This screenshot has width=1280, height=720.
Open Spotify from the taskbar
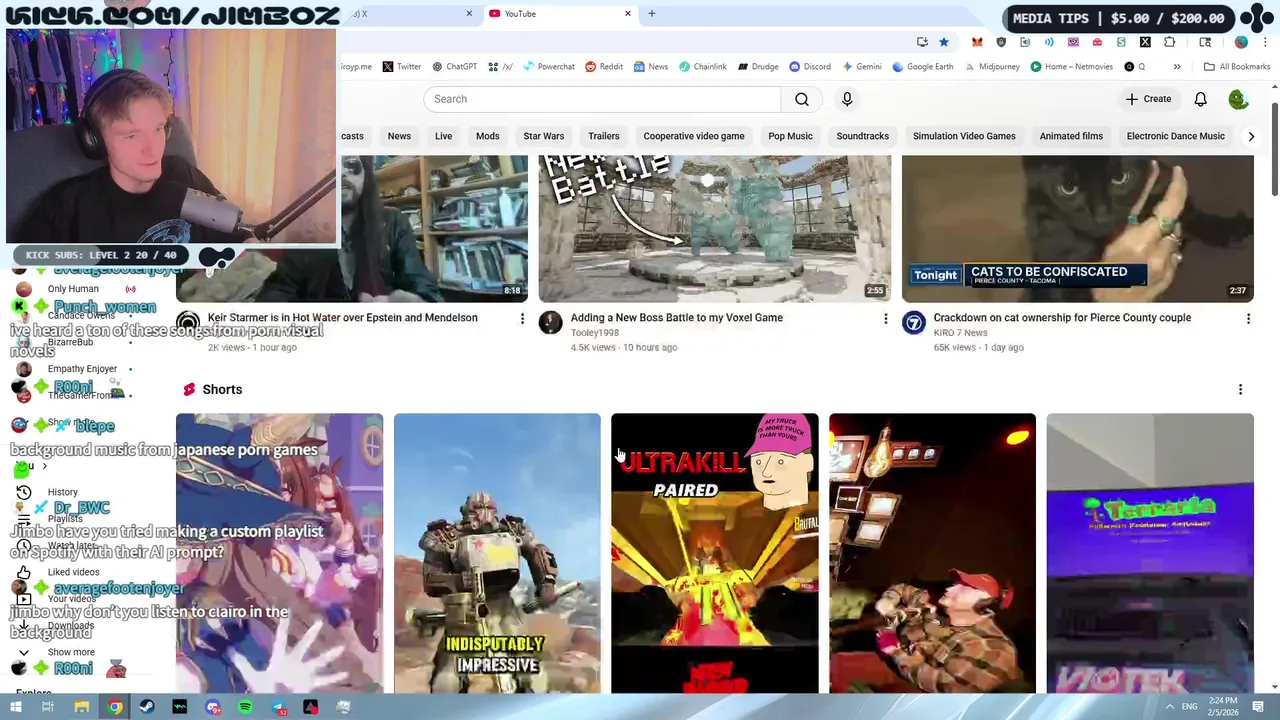tap(245, 707)
